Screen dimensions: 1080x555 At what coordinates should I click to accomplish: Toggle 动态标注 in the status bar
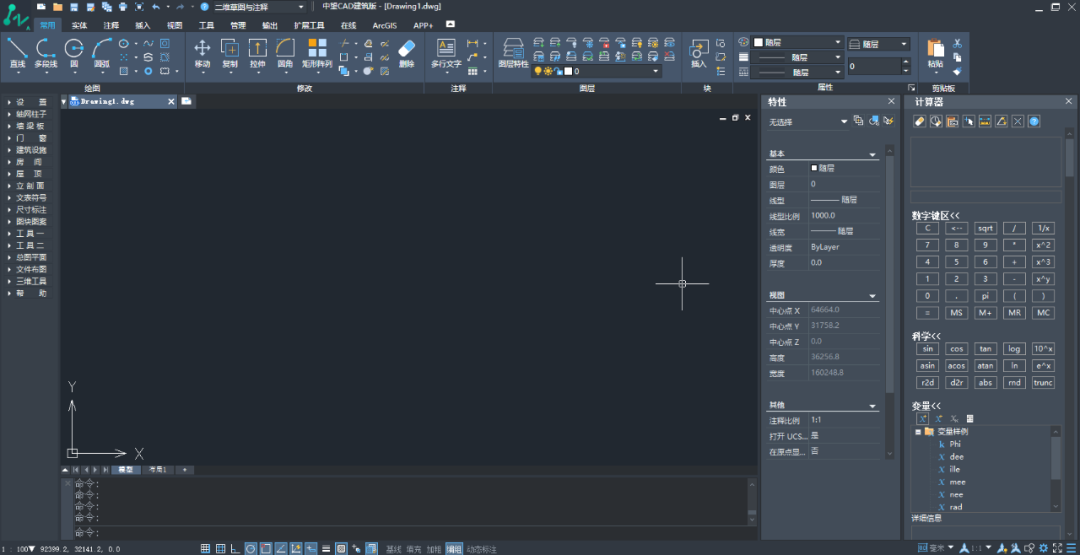click(x=481, y=549)
